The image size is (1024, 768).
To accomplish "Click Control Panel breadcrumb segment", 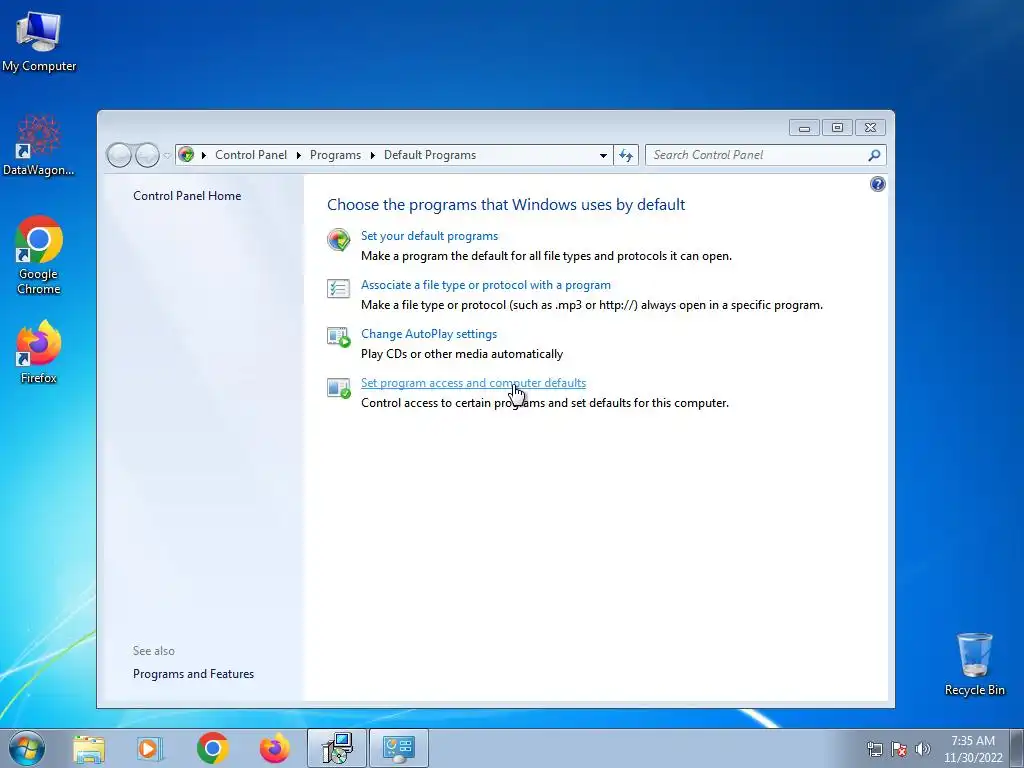I will click(251, 155).
